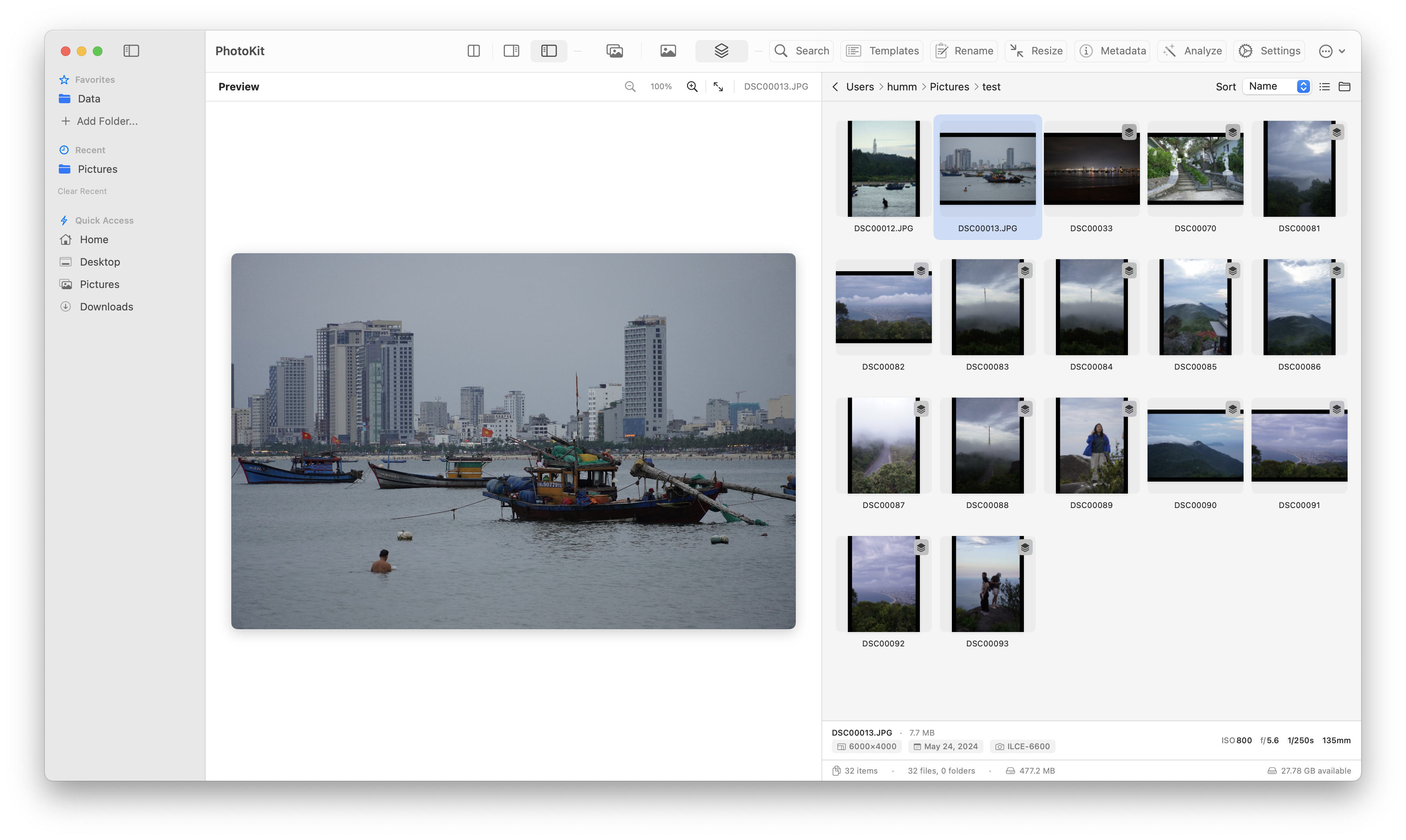The width and height of the screenshot is (1406, 840).
Task: Select the DSC00089 thumbnail
Action: 1091,446
